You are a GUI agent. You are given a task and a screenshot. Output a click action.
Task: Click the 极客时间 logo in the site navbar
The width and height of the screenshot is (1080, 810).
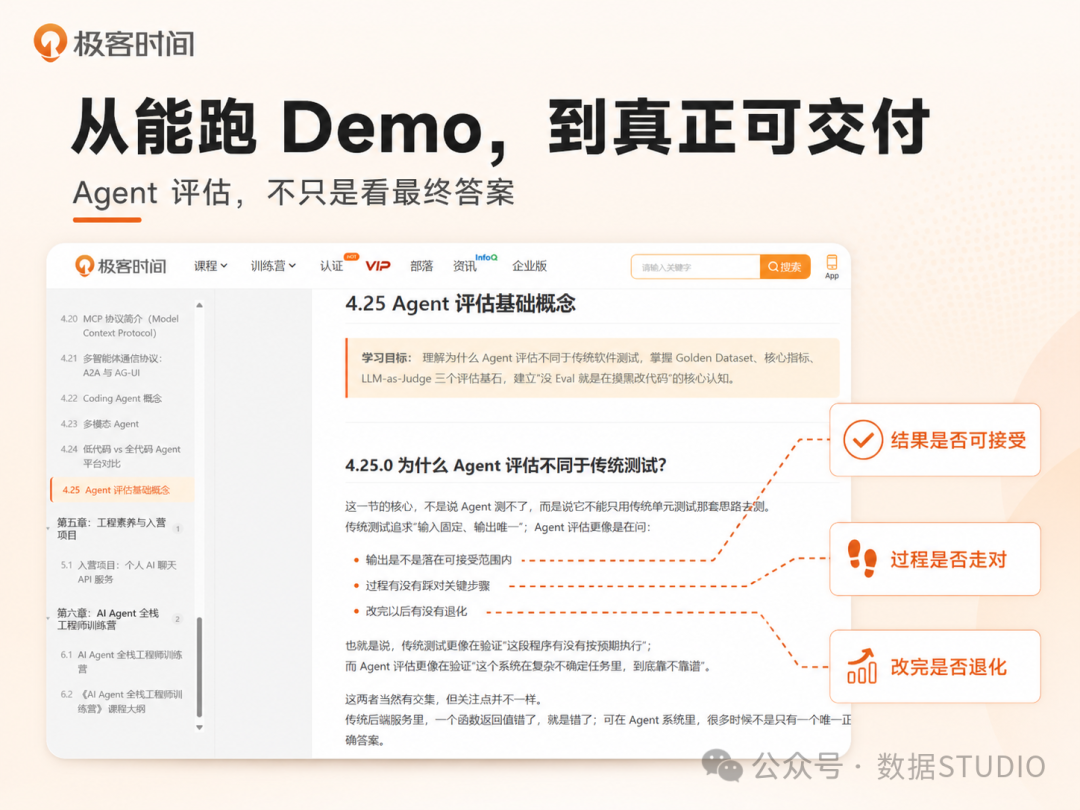[x=121, y=266]
